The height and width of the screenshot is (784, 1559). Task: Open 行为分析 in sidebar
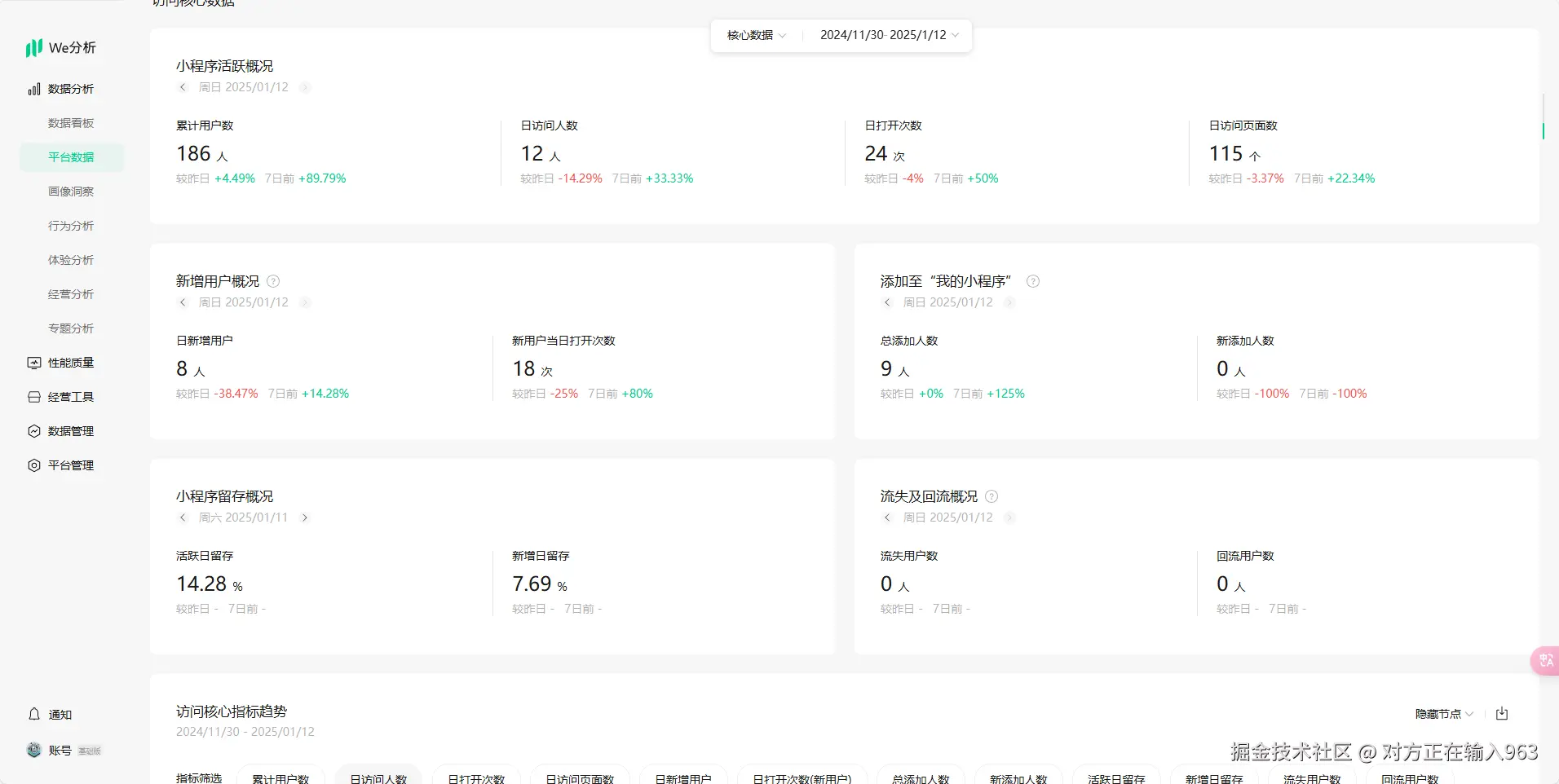71,226
